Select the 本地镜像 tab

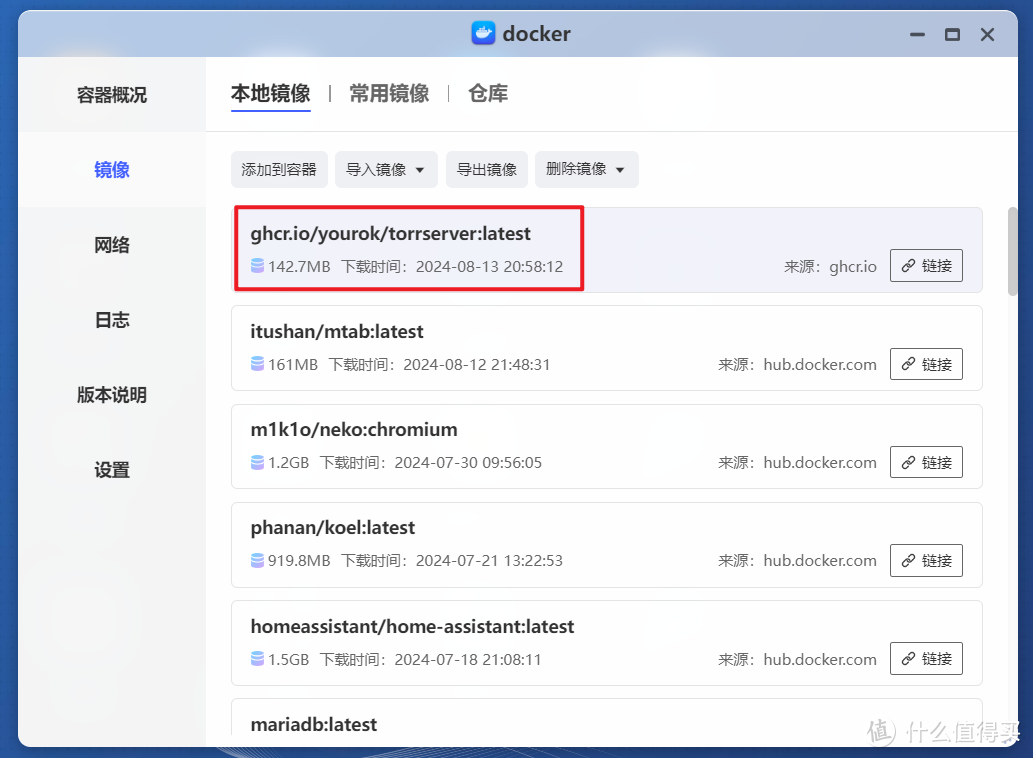click(x=270, y=93)
